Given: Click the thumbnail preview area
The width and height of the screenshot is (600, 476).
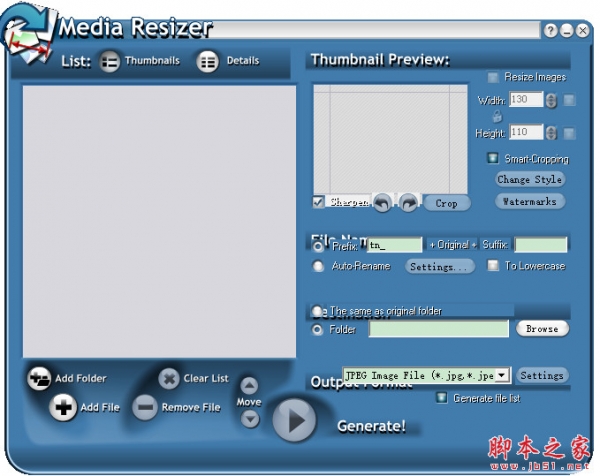Looking at the screenshot, I should [x=390, y=139].
